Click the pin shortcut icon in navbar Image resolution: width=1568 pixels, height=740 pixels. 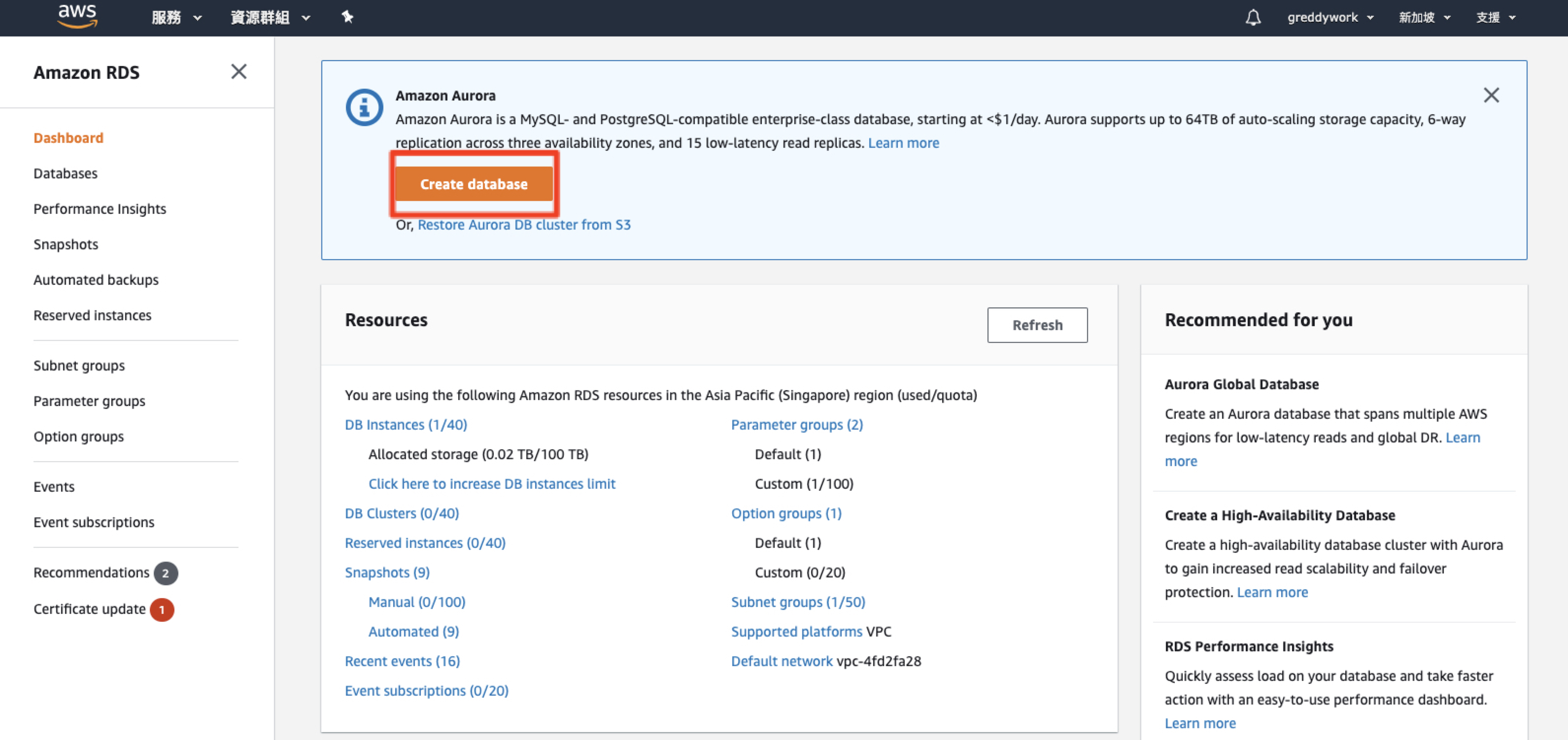point(347,17)
